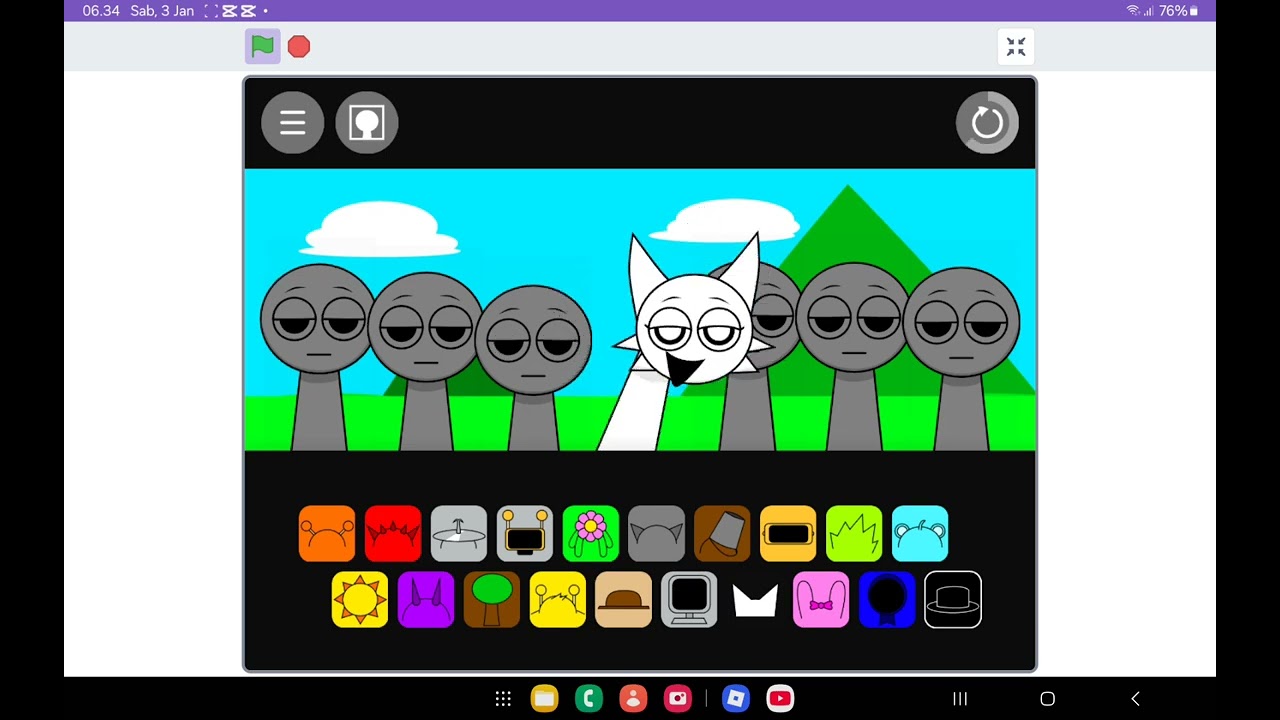Select the gray cat-ears character icon
Screen dimensions: 1280x720
click(657, 533)
